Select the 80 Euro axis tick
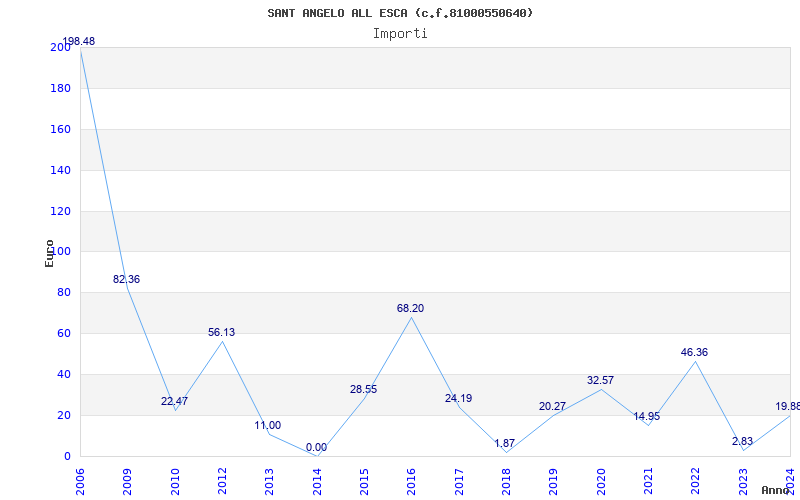The height and width of the screenshot is (500, 800). tap(63, 293)
